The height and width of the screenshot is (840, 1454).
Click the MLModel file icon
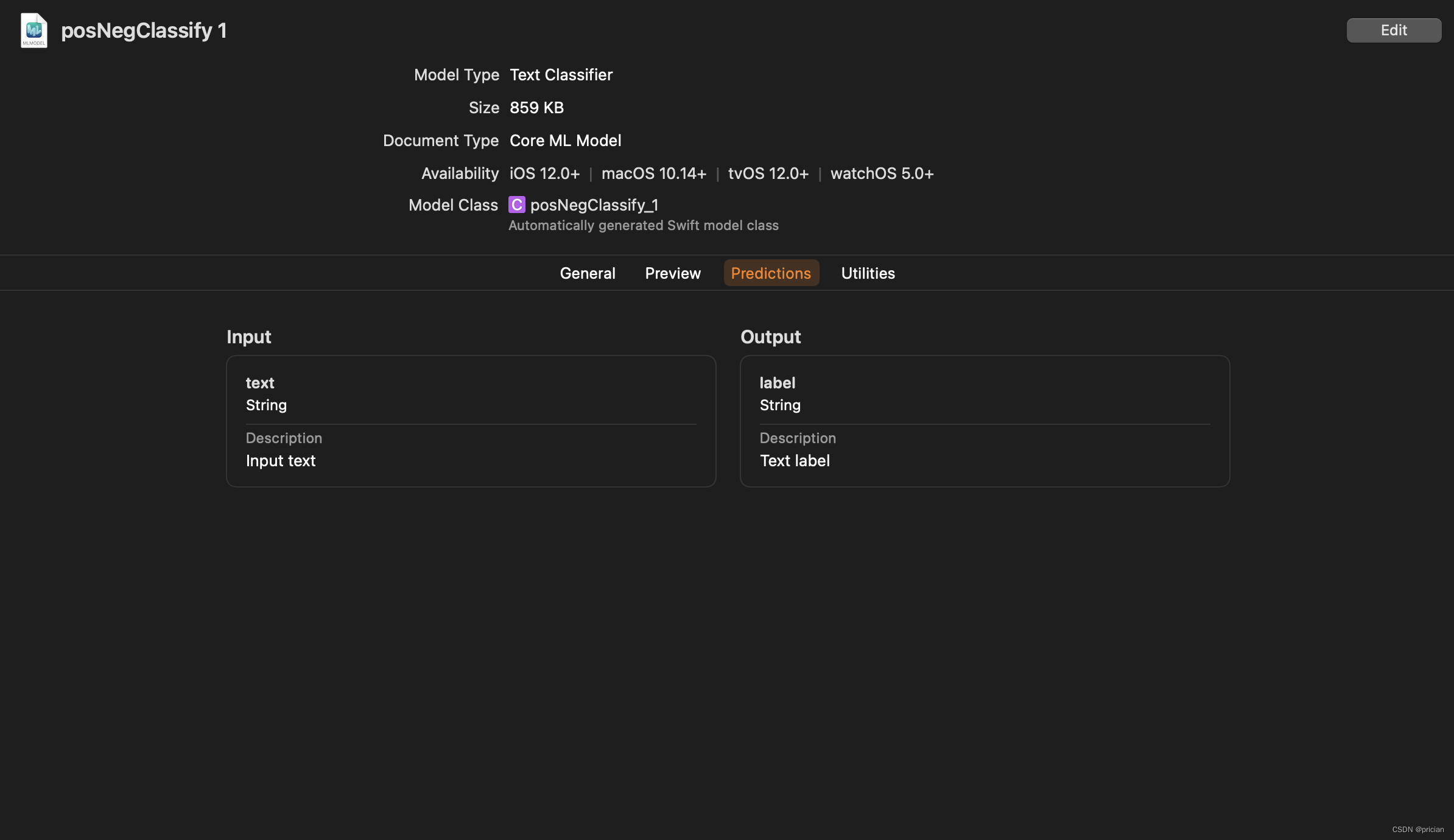pyautogui.click(x=34, y=30)
